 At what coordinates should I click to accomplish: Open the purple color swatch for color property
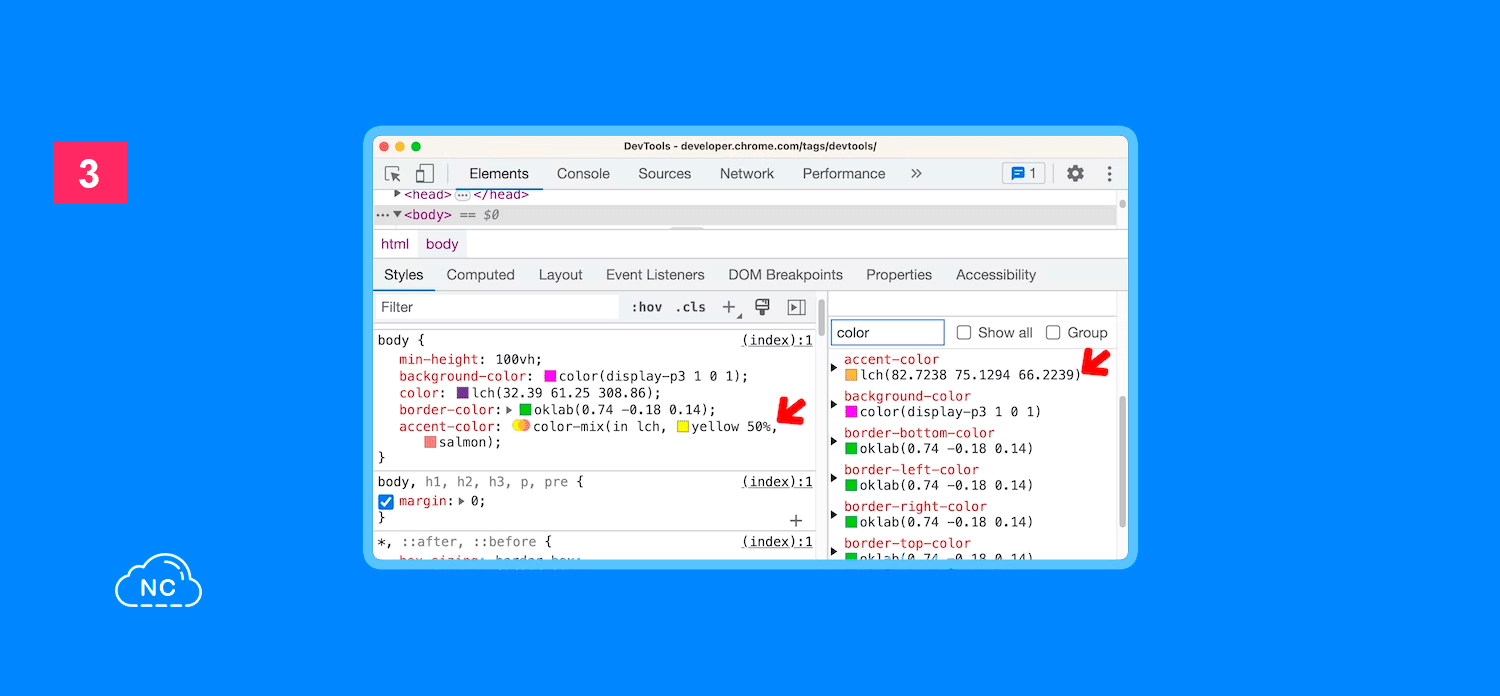point(463,394)
